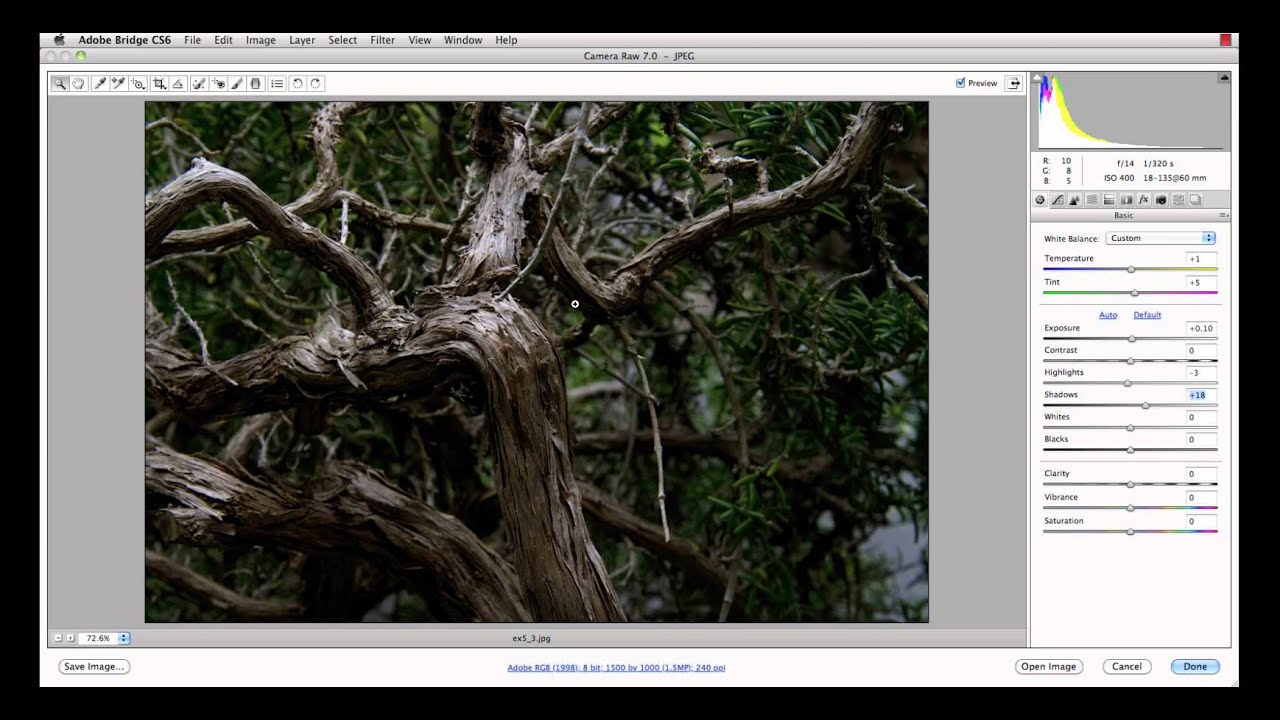Open the Split Toning panel tab

coord(1109,200)
